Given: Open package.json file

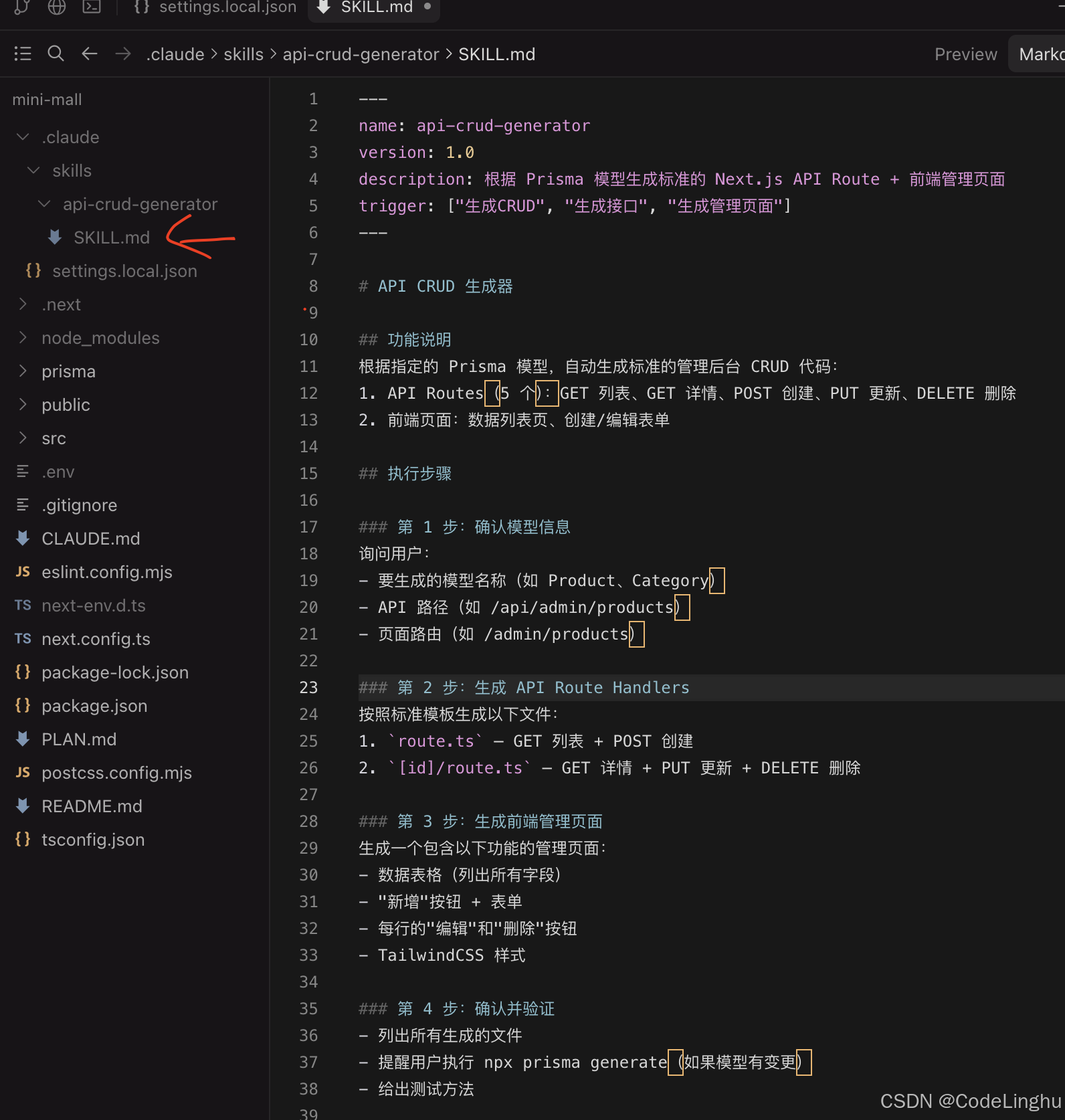Looking at the screenshot, I should [94, 705].
